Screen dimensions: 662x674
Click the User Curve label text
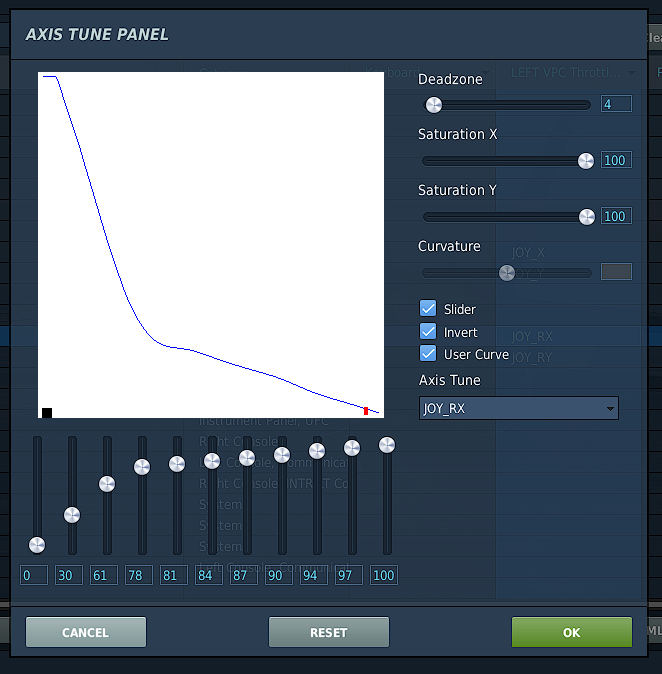[x=476, y=355]
